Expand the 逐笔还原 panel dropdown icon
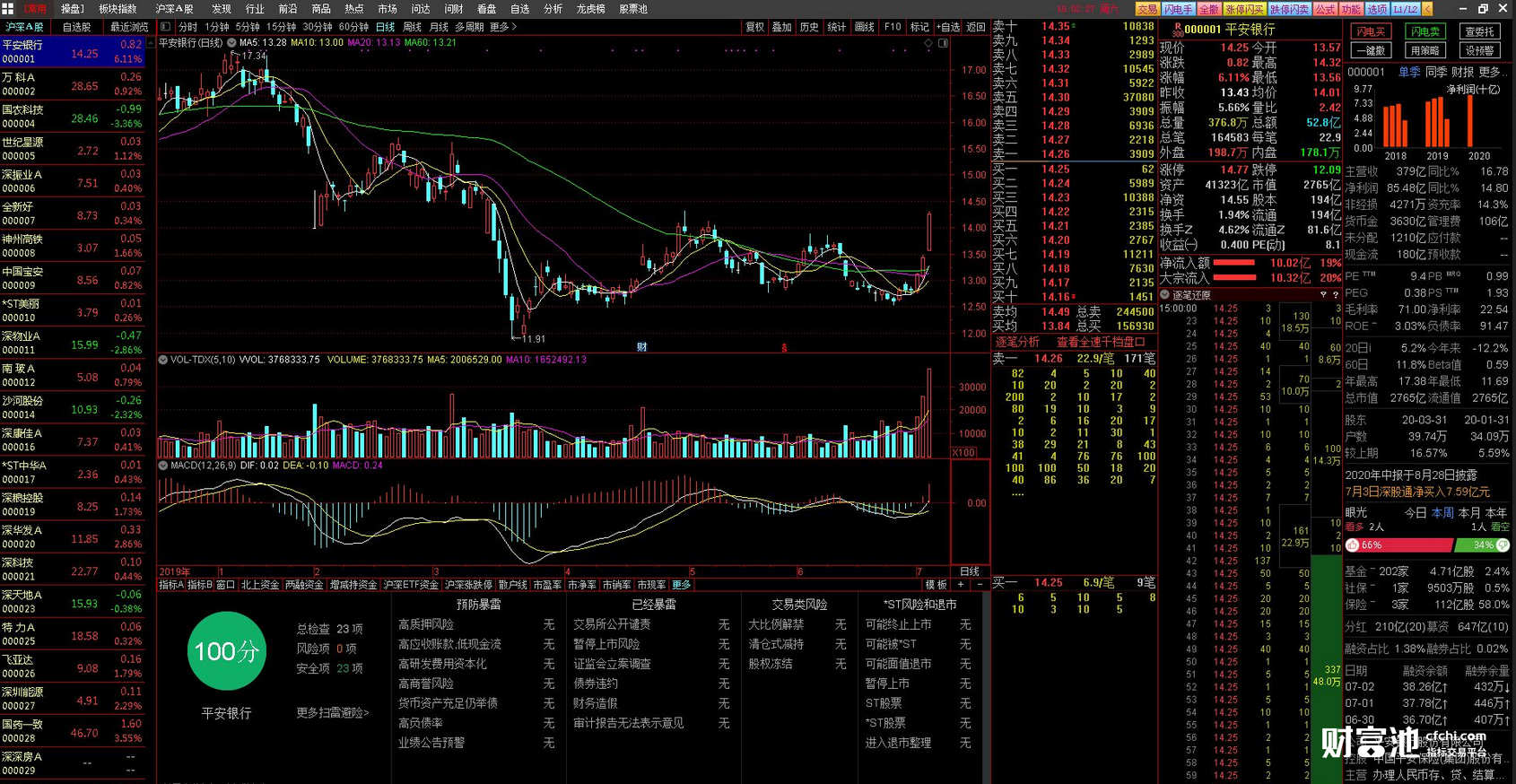Image resolution: width=1516 pixels, height=784 pixels. pyautogui.click(x=1165, y=294)
